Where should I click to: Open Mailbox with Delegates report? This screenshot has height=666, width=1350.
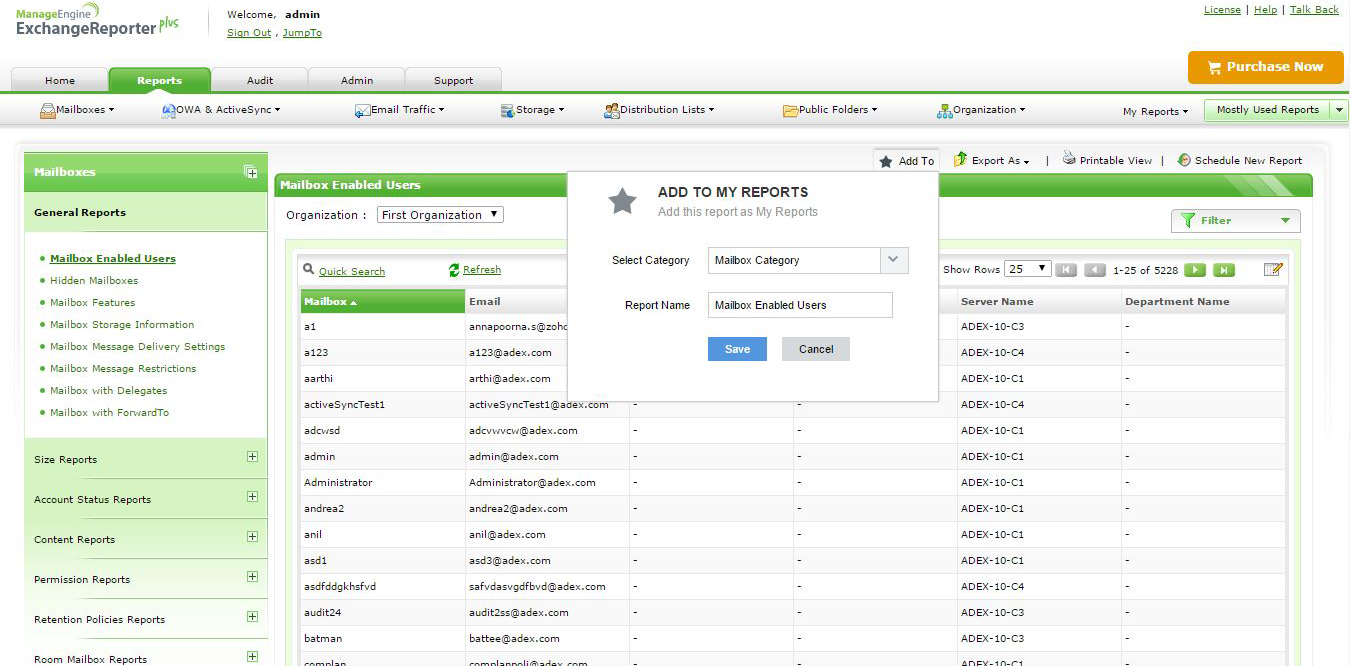click(x=108, y=391)
